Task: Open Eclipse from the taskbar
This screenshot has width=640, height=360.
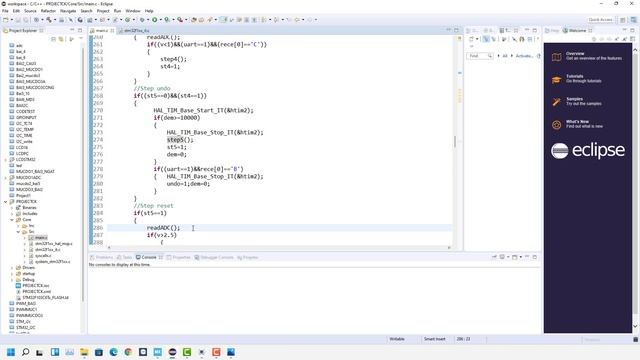Action: click(x=172, y=352)
